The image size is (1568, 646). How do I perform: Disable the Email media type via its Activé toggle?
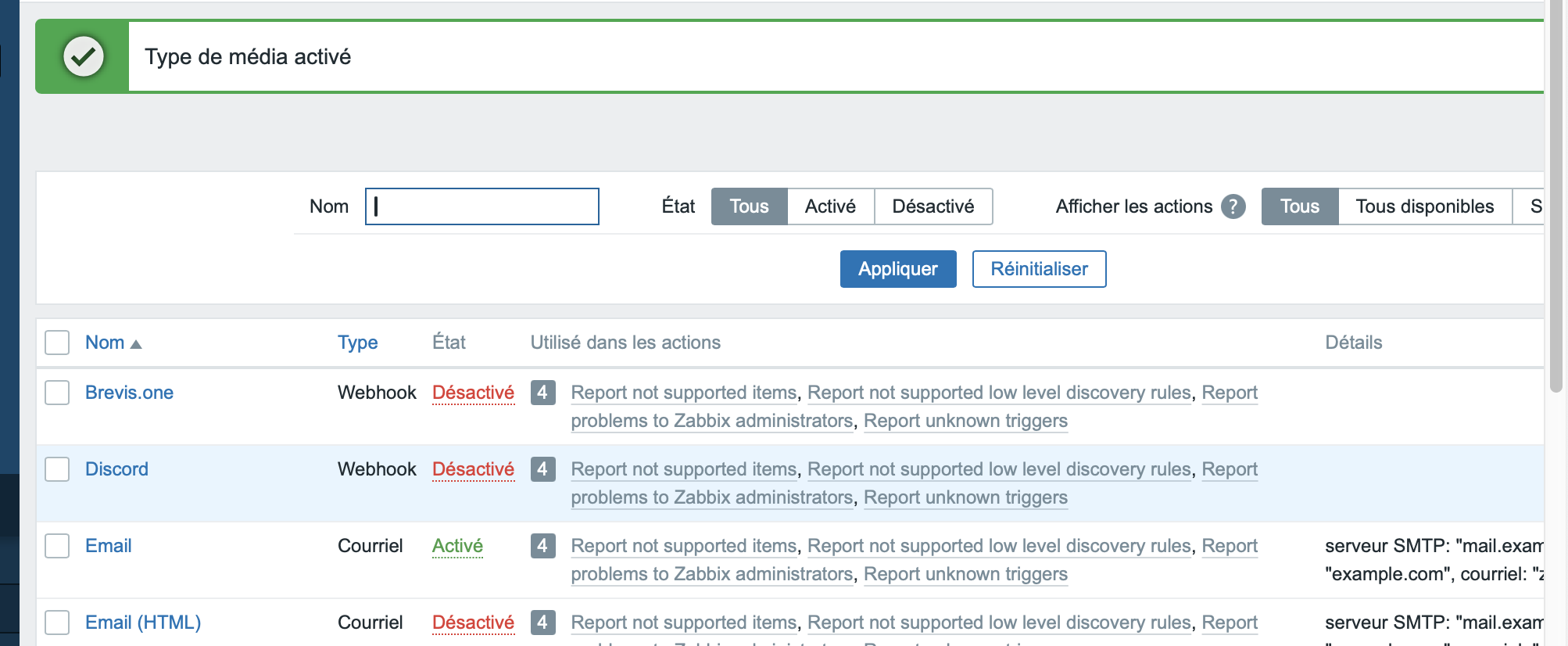pyautogui.click(x=457, y=546)
